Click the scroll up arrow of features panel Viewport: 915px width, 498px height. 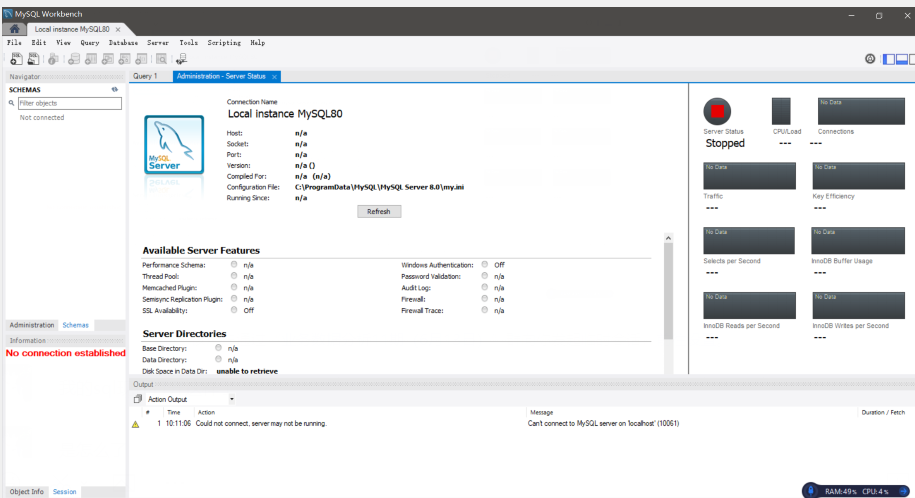[x=668, y=238]
